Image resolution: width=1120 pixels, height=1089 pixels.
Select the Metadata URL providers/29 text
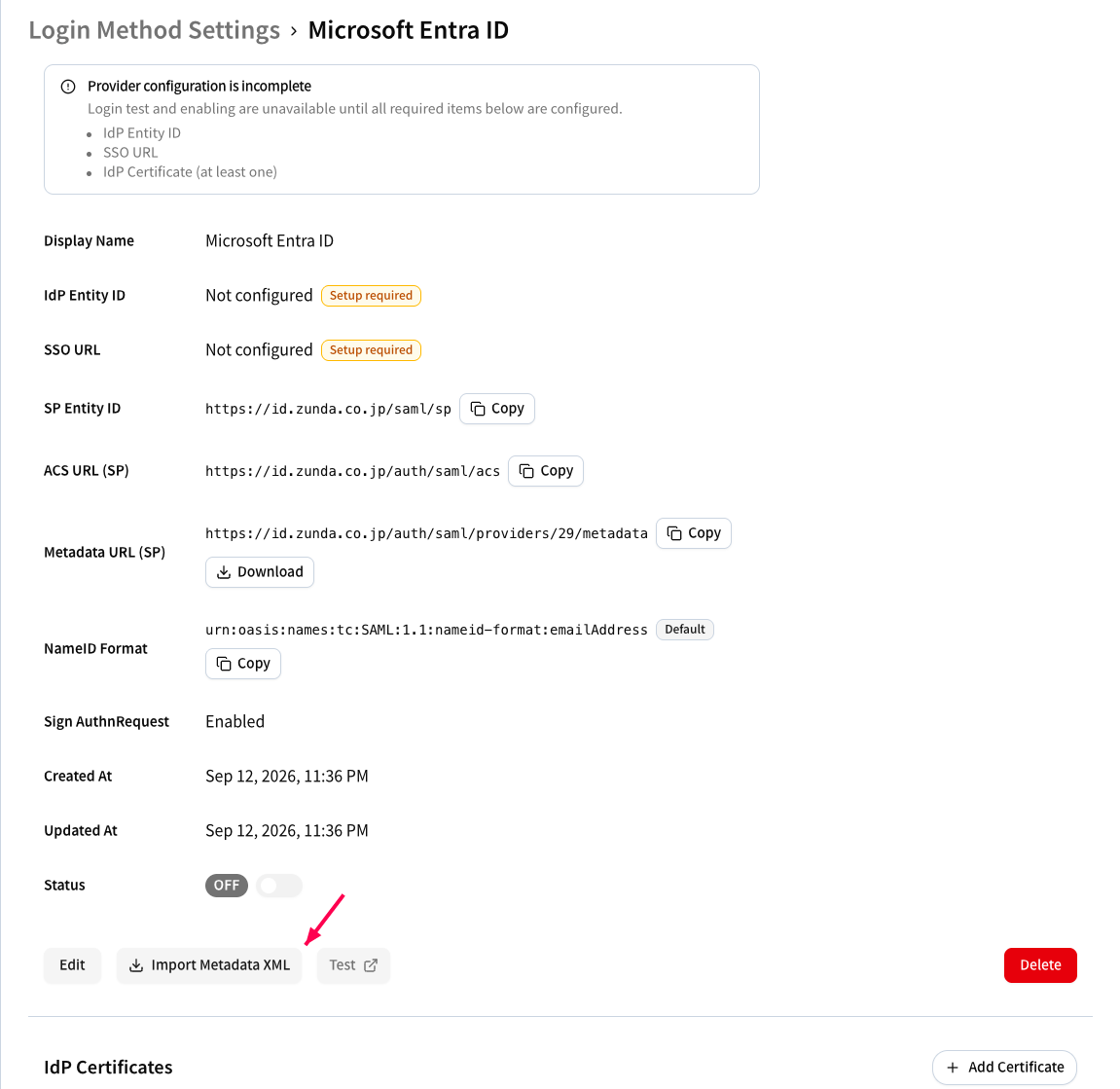426,533
